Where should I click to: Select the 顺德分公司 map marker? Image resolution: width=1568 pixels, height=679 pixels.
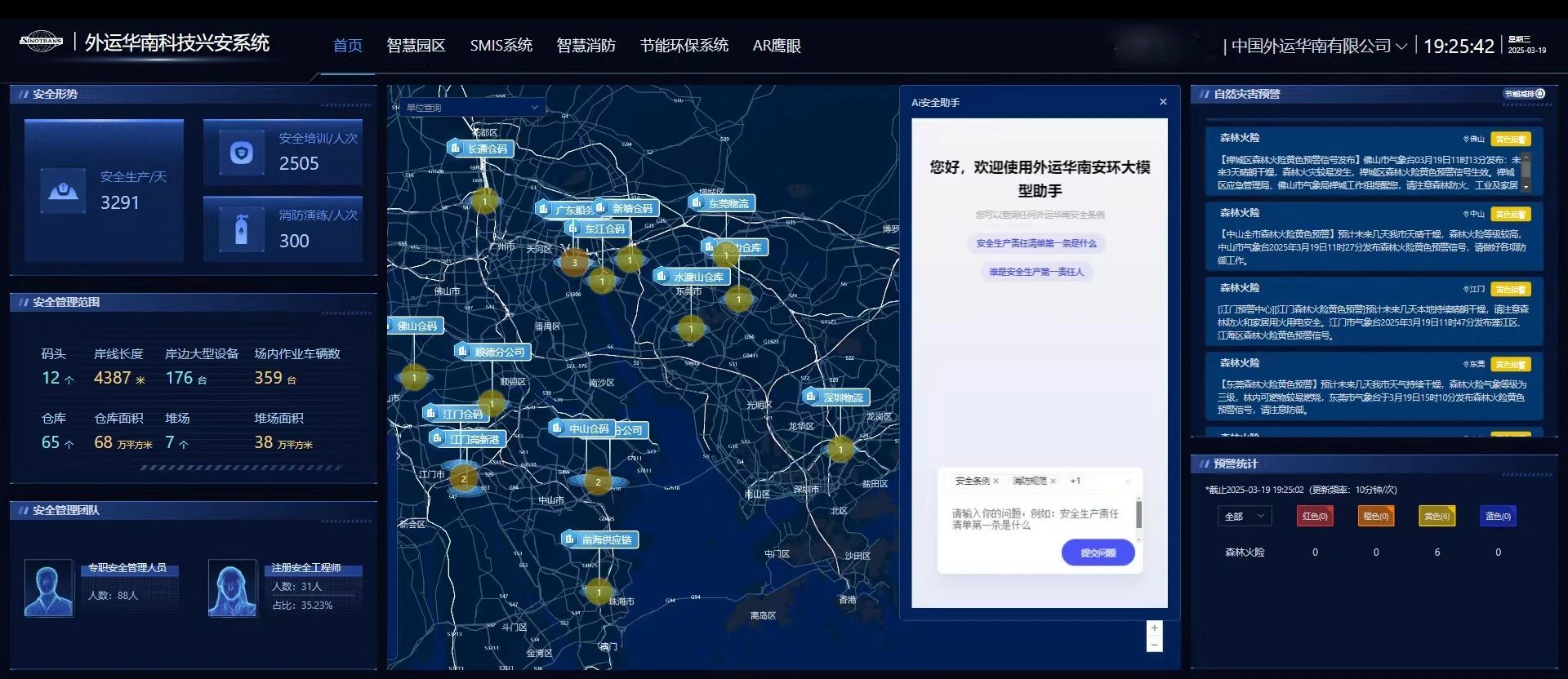click(493, 352)
